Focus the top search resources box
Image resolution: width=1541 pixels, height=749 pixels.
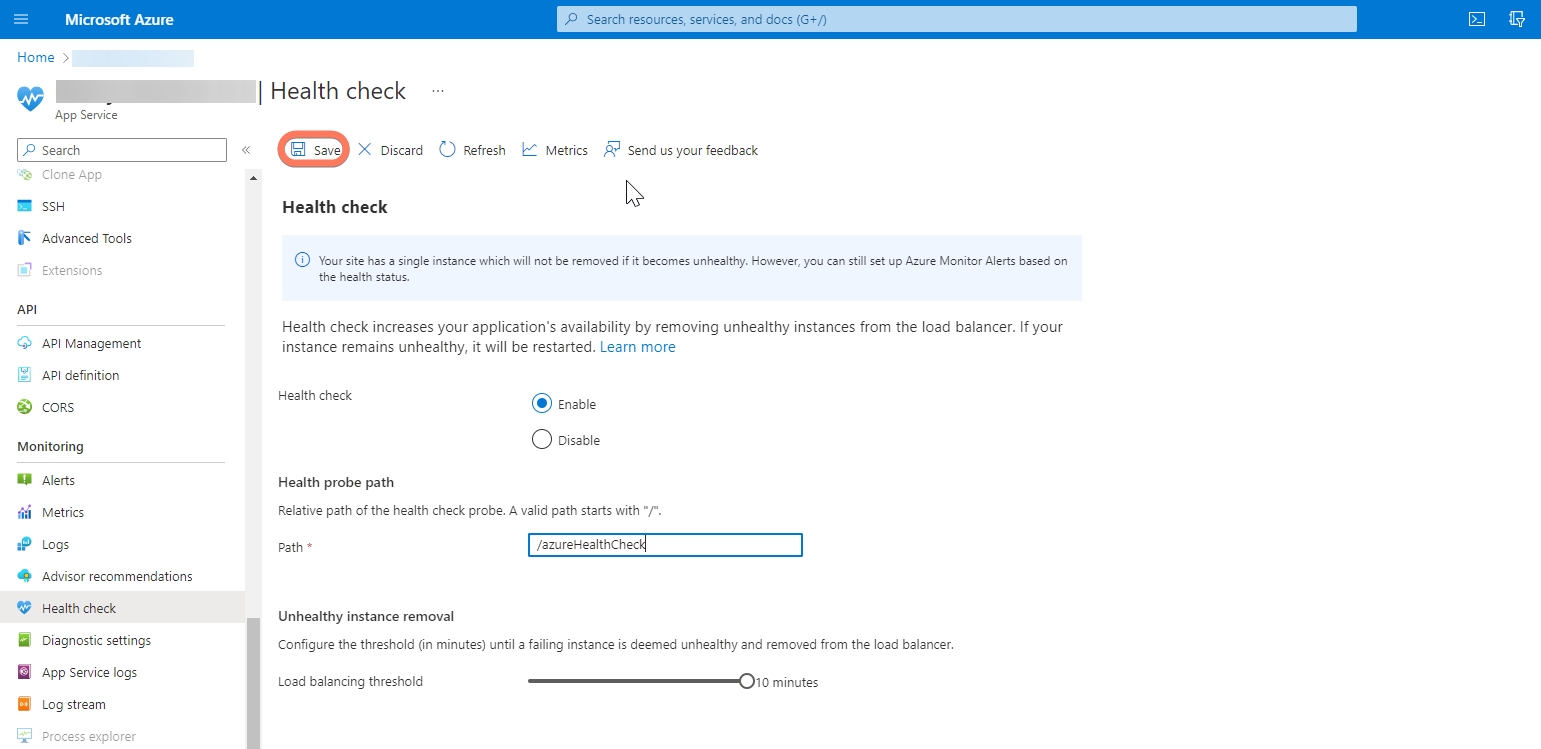(956, 19)
